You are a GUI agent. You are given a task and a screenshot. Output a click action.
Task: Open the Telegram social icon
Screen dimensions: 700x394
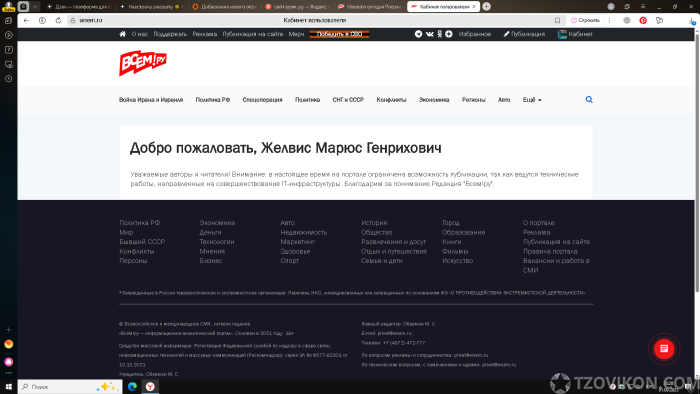pos(418,34)
